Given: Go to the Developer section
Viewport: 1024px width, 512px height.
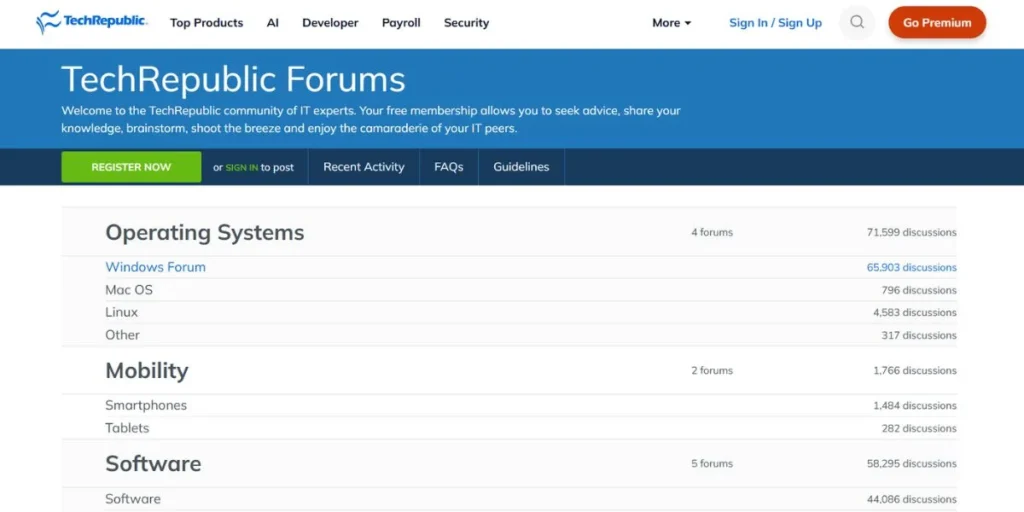Looking at the screenshot, I should point(330,23).
